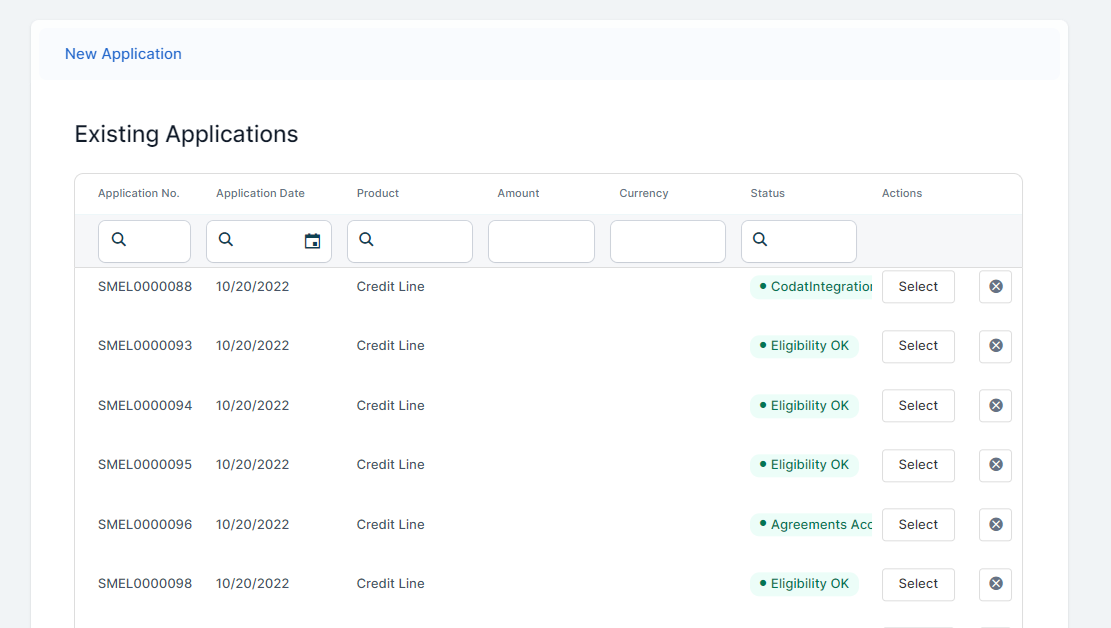This screenshot has height=628, width=1111.
Task: Click the remove icon for SMEL0000098
Action: [995, 584]
